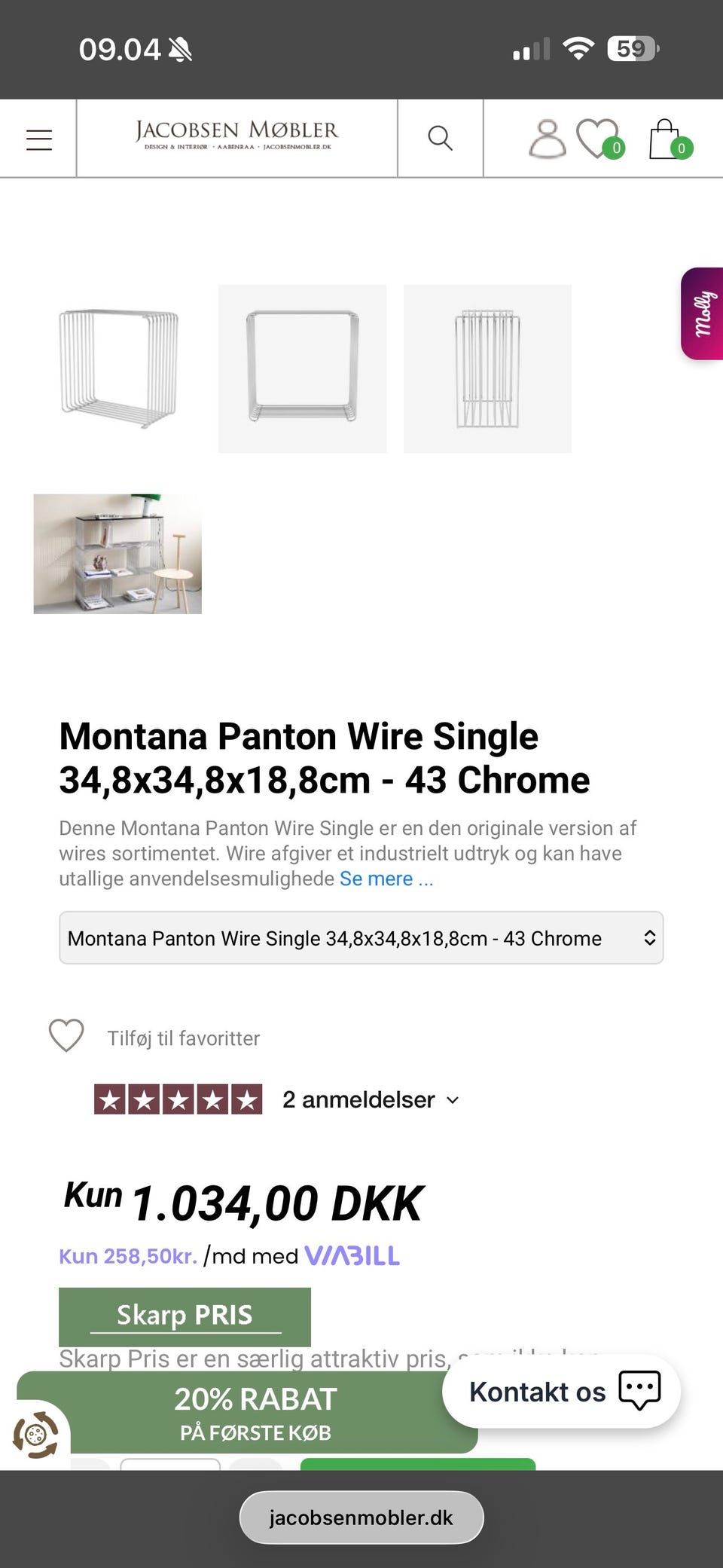723x1568 pixels.
Task: Expand the 2 anmeldelser reviews chevron
Action: [453, 1100]
